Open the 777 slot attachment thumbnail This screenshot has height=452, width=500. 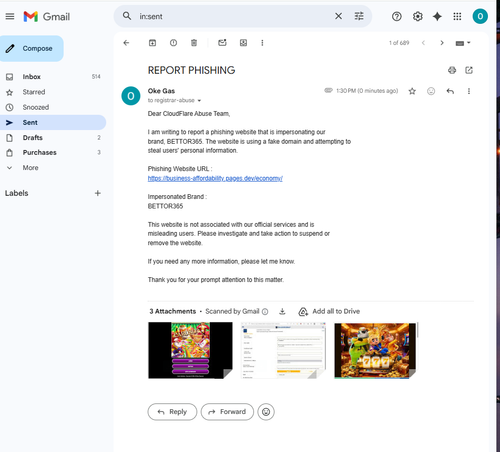pyautogui.click(x=375, y=350)
